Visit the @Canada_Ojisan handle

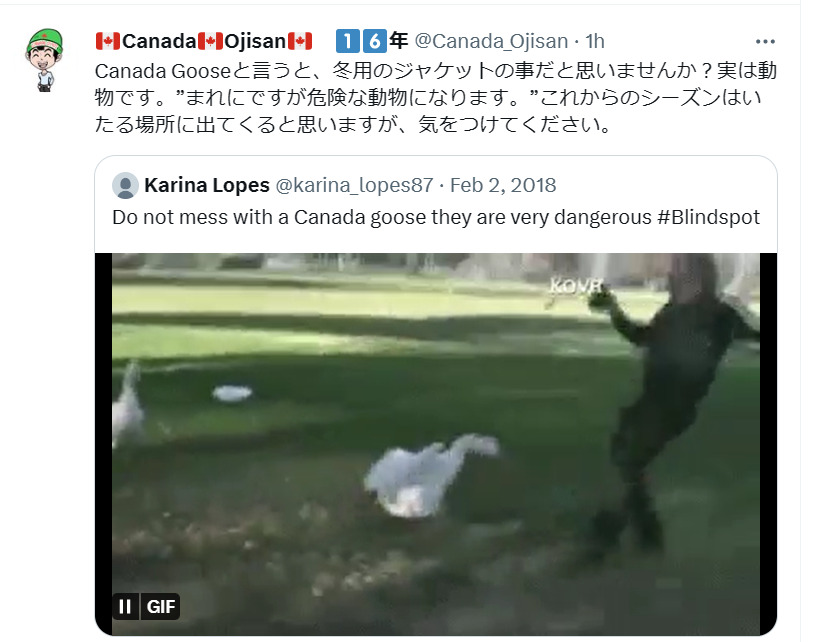click(x=491, y=41)
